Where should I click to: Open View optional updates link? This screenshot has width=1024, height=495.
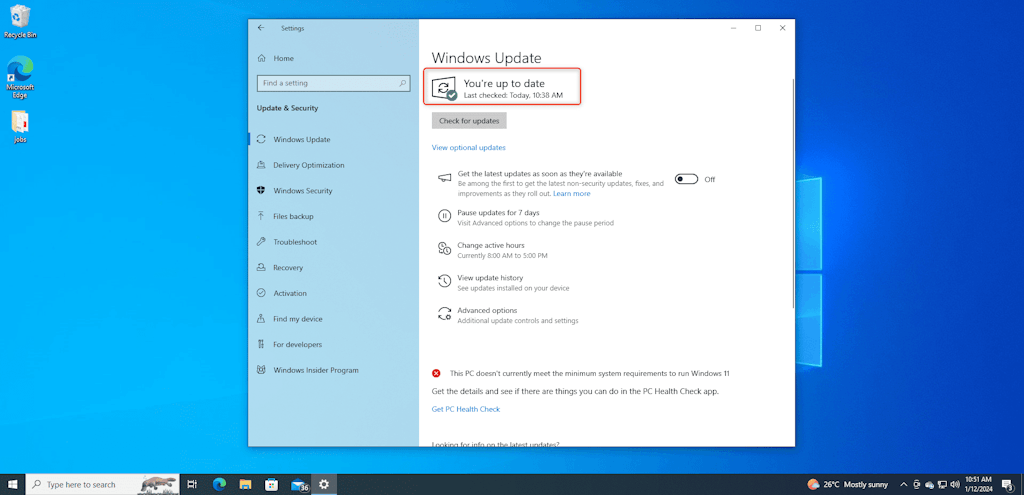(x=468, y=148)
